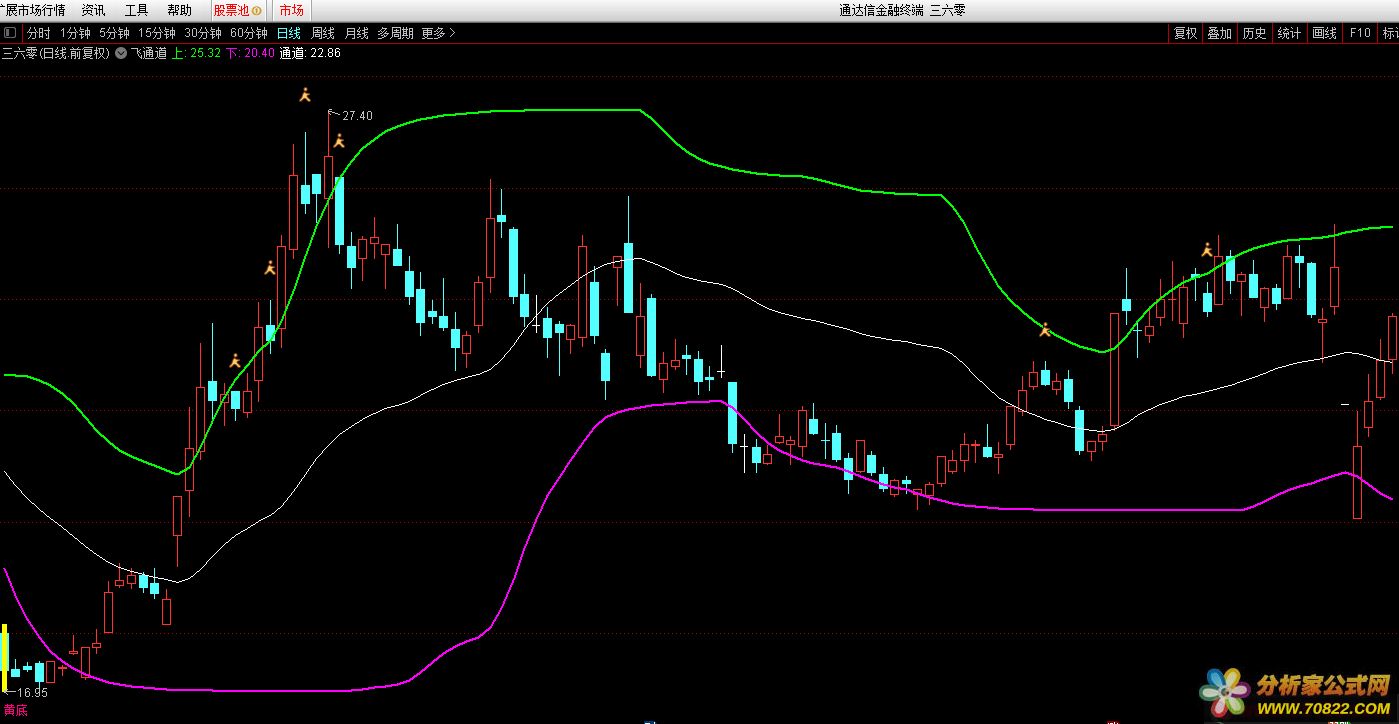Switch to the 15分钟 period tab
1399x724 pixels.
tap(157, 33)
